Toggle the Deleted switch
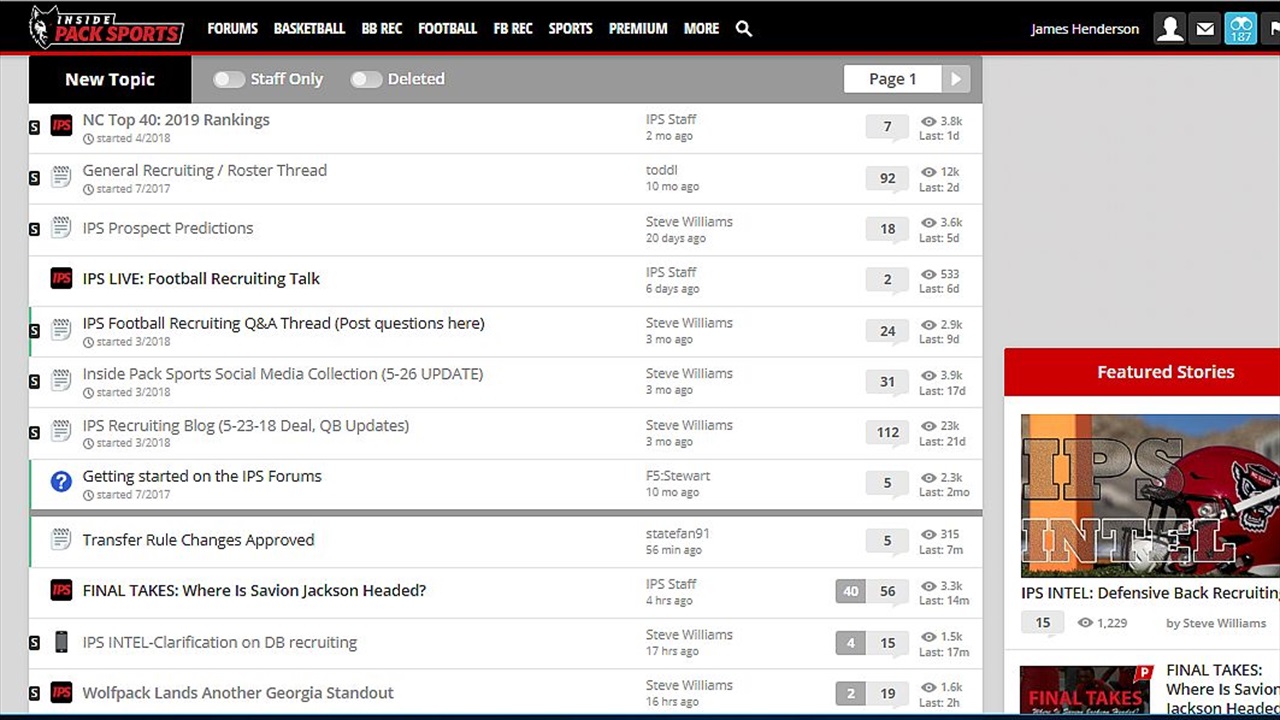This screenshot has width=1280, height=720. pyautogui.click(x=366, y=79)
